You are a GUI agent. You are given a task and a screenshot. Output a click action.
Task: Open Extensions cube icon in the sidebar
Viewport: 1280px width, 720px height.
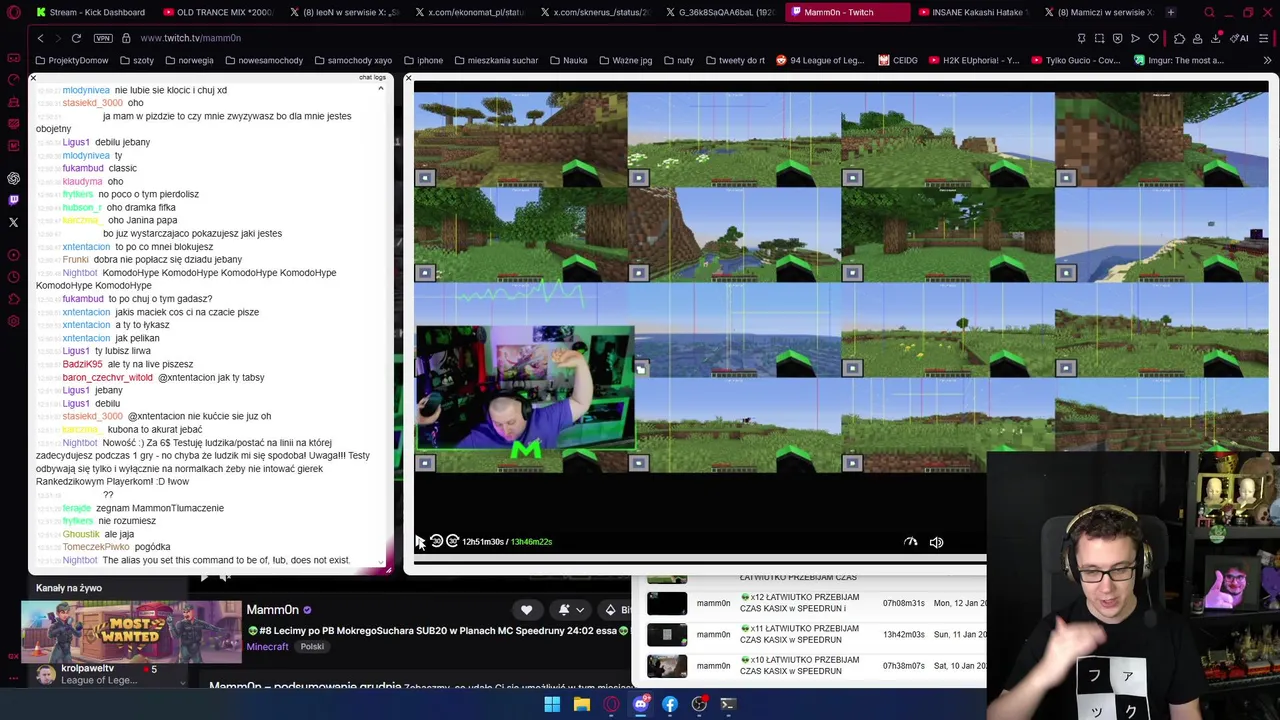[13, 299]
